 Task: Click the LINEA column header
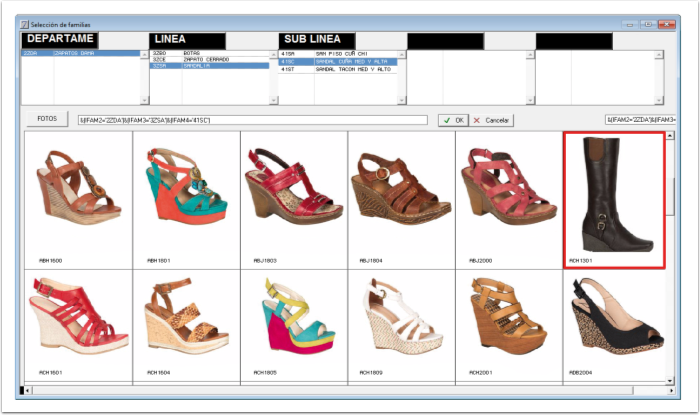[188, 40]
